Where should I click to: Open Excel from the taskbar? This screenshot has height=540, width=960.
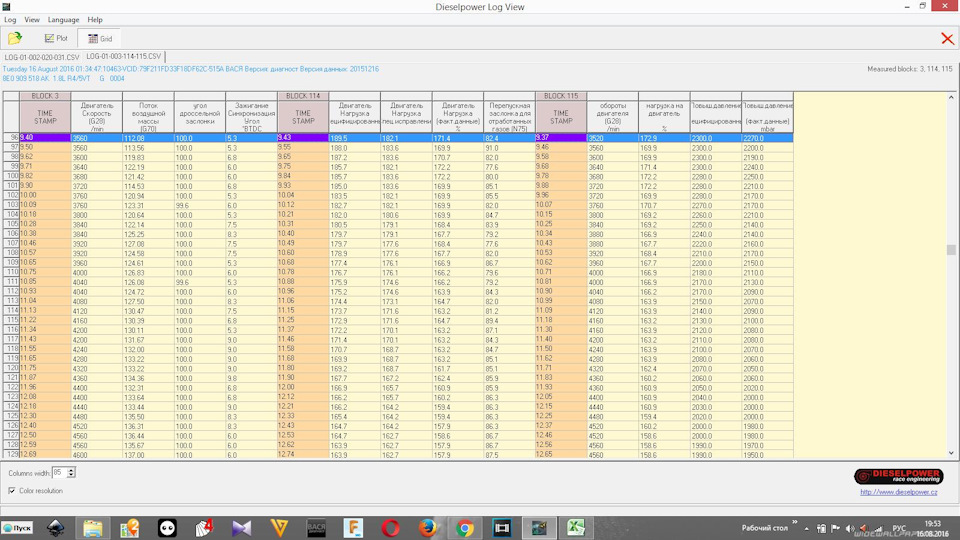point(576,527)
